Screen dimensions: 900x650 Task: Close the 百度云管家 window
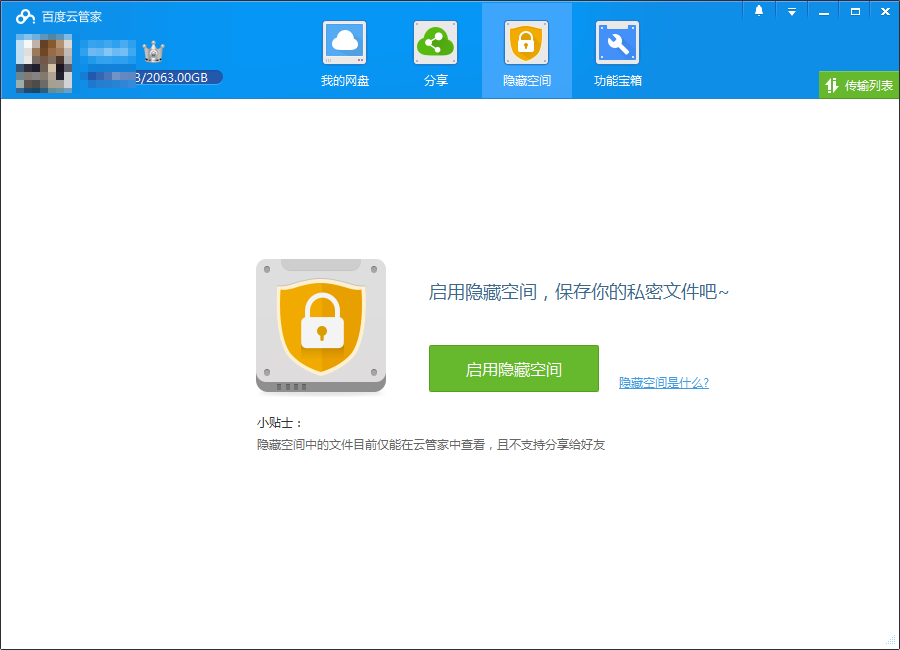884,11
